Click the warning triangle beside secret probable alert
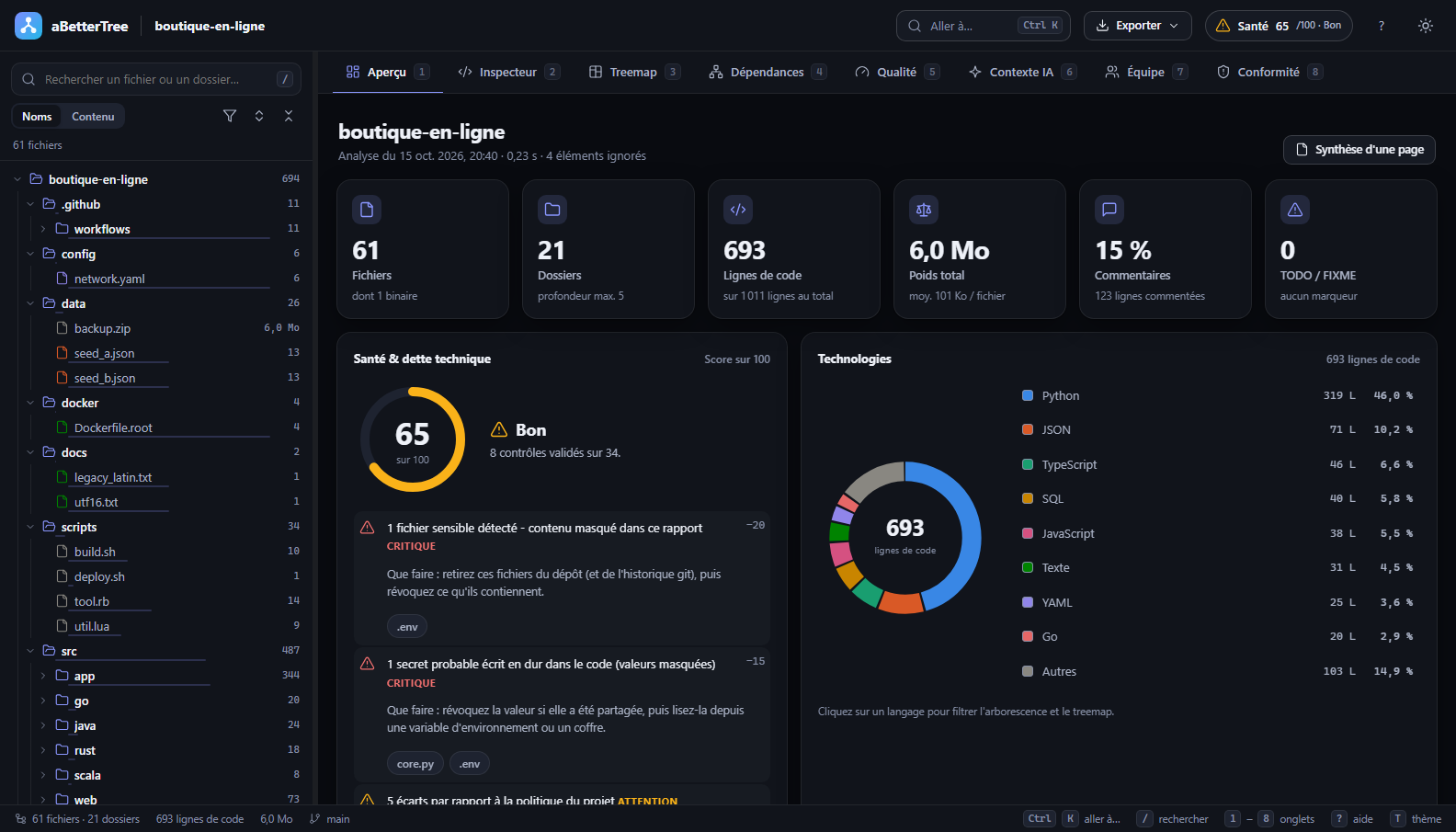The width and height of the screenshot is (1456, 832). click(368, 664)
